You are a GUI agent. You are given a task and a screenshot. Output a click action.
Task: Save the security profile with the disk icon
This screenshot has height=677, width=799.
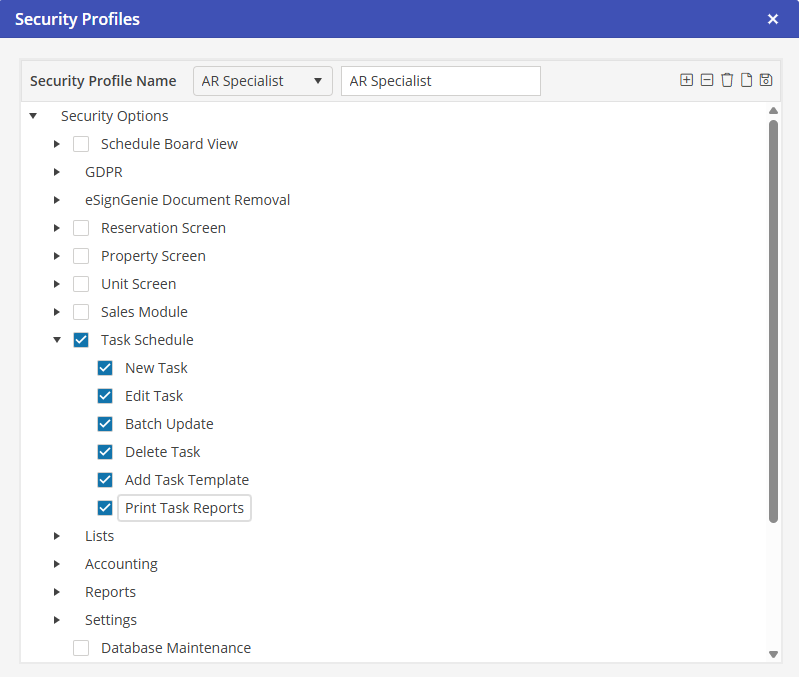[766, 80]
